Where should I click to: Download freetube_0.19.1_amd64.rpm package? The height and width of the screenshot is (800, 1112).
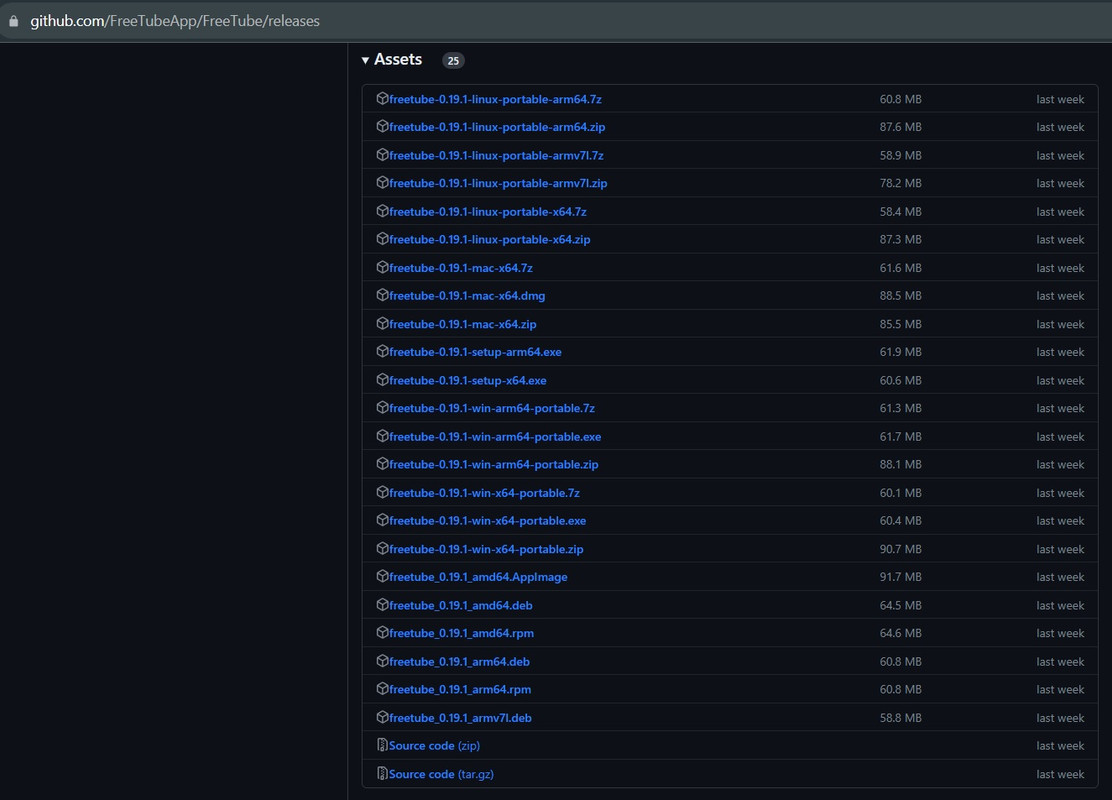coord(461,633)
